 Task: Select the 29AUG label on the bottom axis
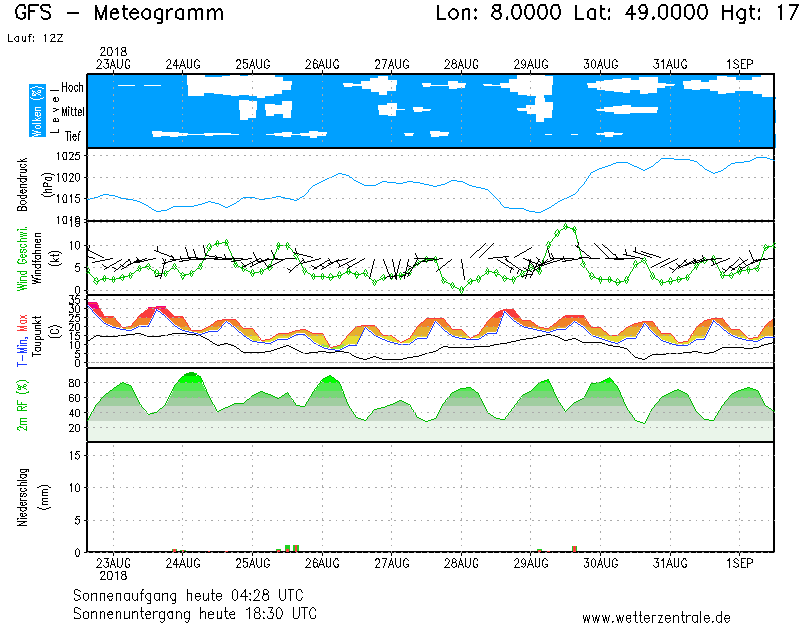pyautogui.click(x=531, y=563)
